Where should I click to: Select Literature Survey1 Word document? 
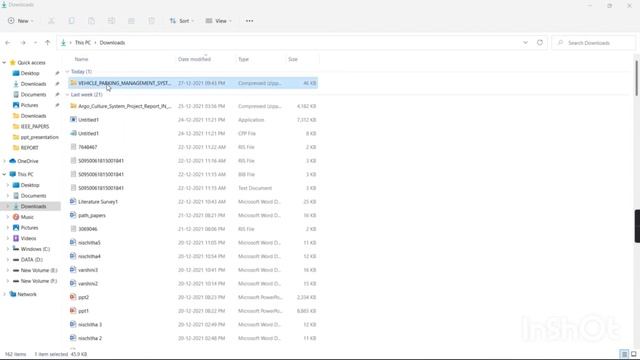coord(193,202)
